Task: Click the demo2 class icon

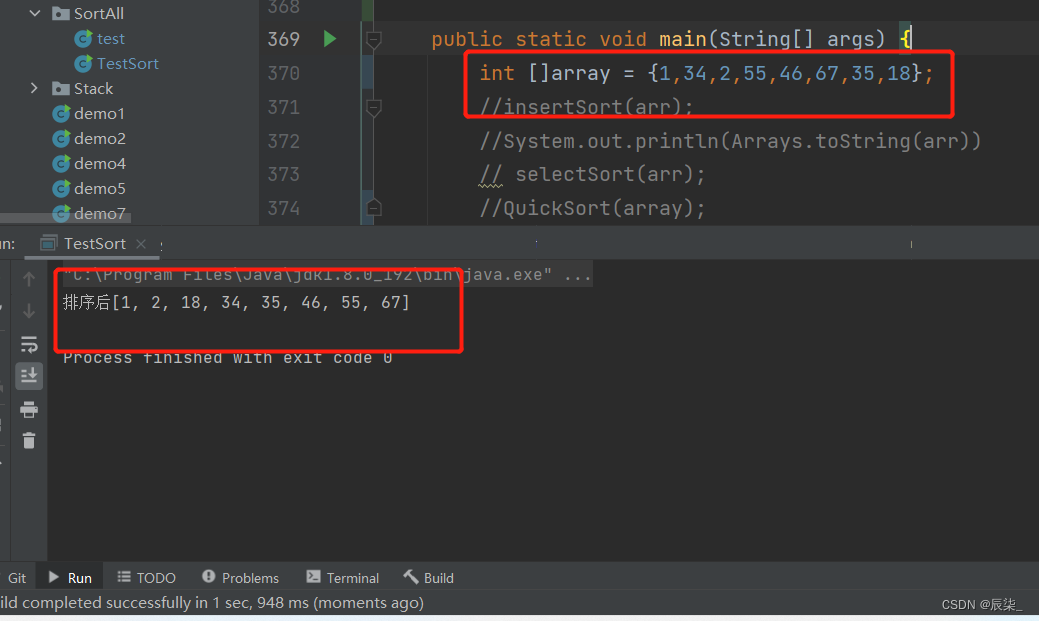Action: tap(62, 139)
